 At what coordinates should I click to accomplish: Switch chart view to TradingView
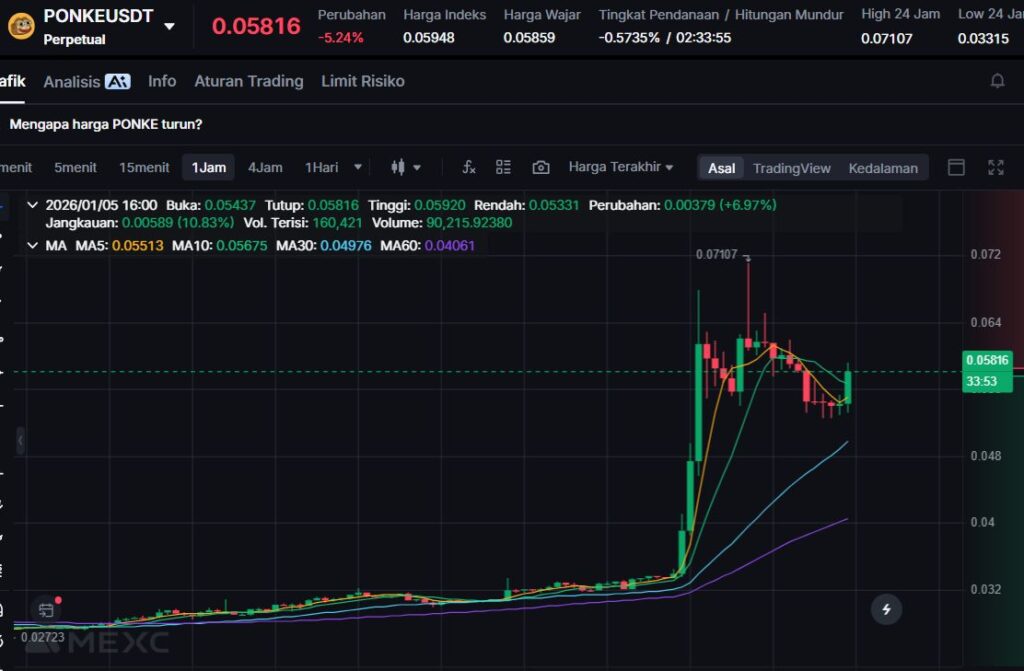point(791,168)
